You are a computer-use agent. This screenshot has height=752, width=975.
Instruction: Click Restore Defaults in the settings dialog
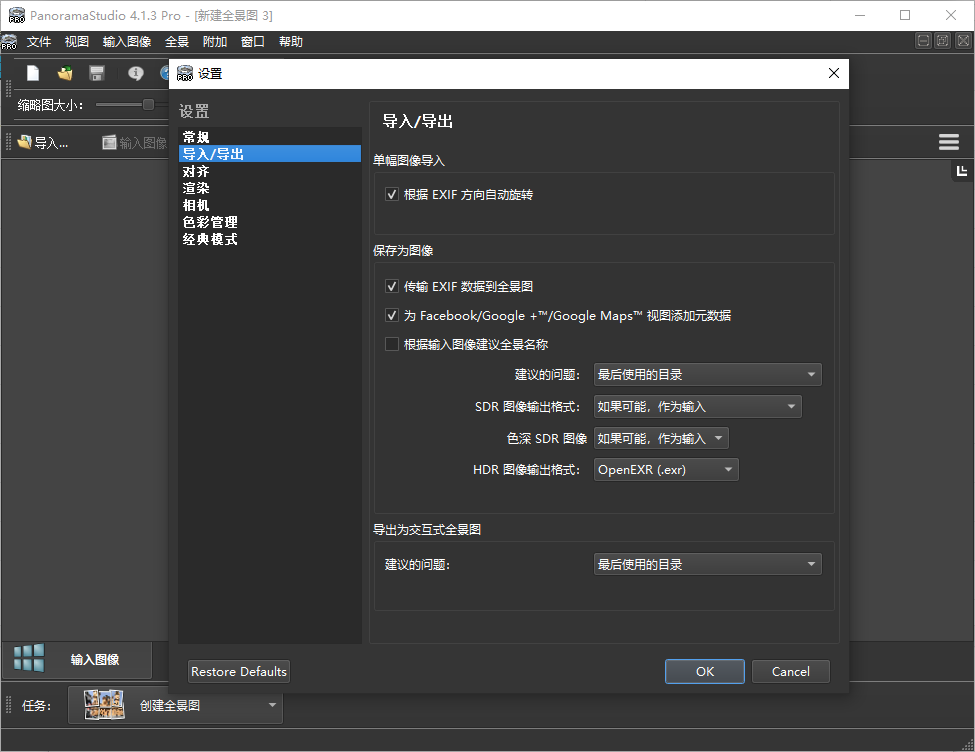coord(238,671)
